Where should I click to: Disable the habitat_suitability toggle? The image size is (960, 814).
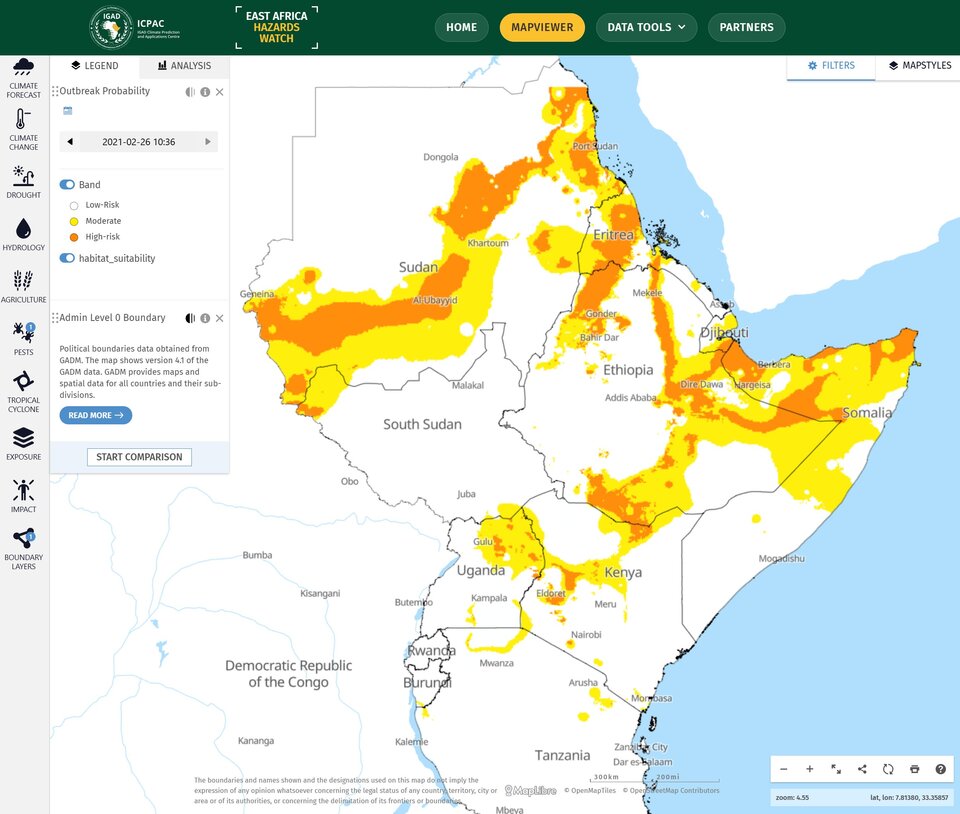[68, 258]
